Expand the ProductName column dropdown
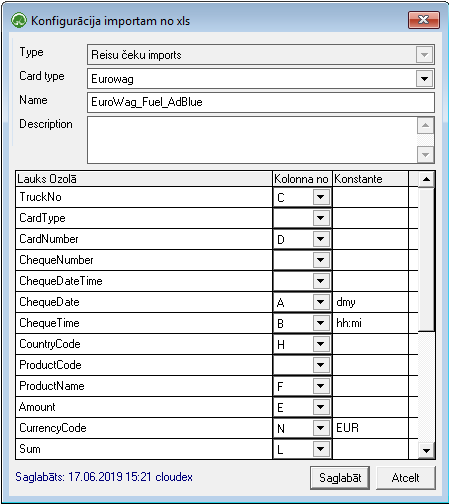Image resolution: width=449 pixels, height=504 pixels. (x=321, y=386)
